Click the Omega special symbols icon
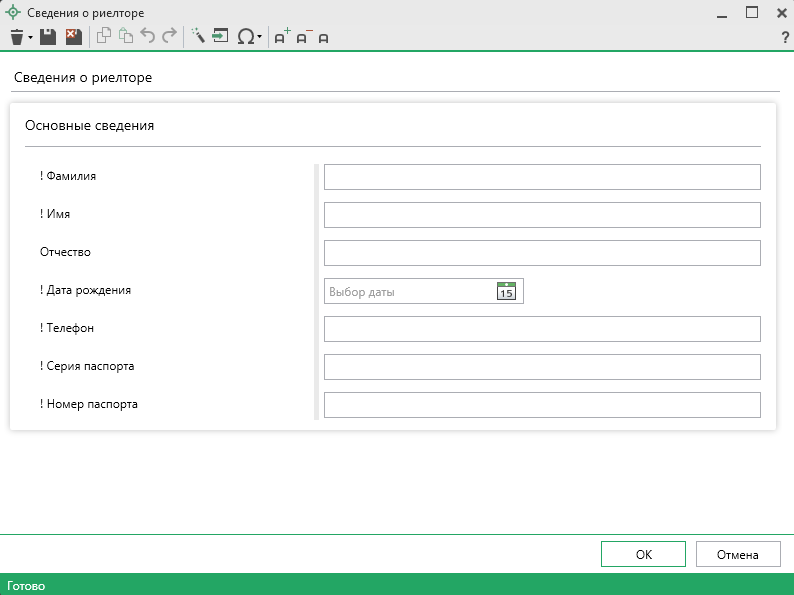 pos(245,37)
